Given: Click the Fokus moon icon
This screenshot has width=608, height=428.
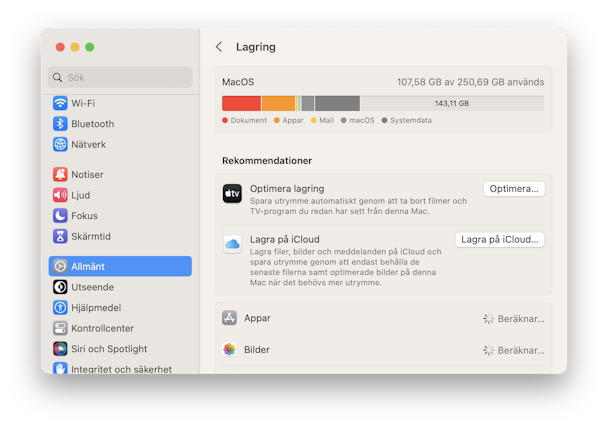Looking at the screenshot, I should coord(60,216).
